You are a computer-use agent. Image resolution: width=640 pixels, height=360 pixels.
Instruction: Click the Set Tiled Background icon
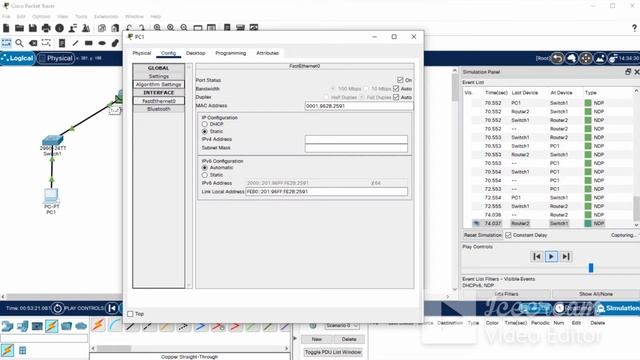click(x=600, y=58)
